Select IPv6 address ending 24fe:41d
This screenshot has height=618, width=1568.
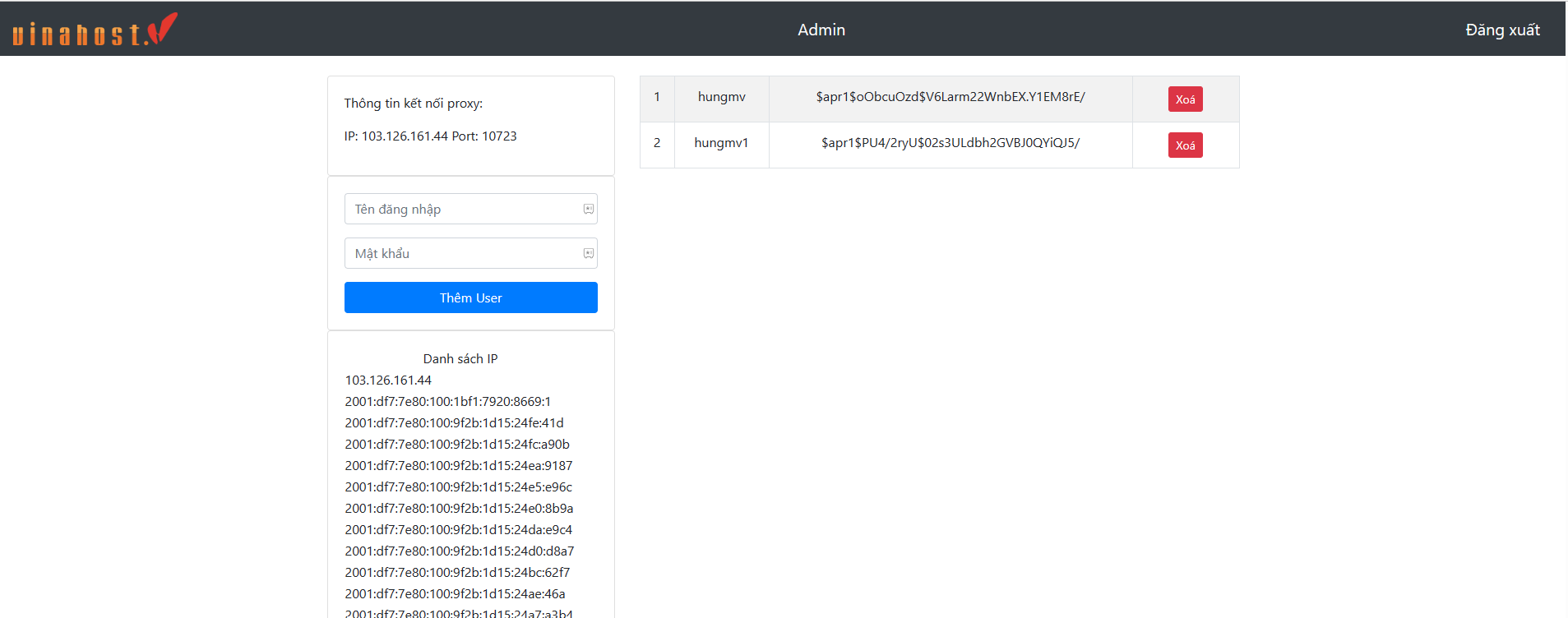[454, 423]
